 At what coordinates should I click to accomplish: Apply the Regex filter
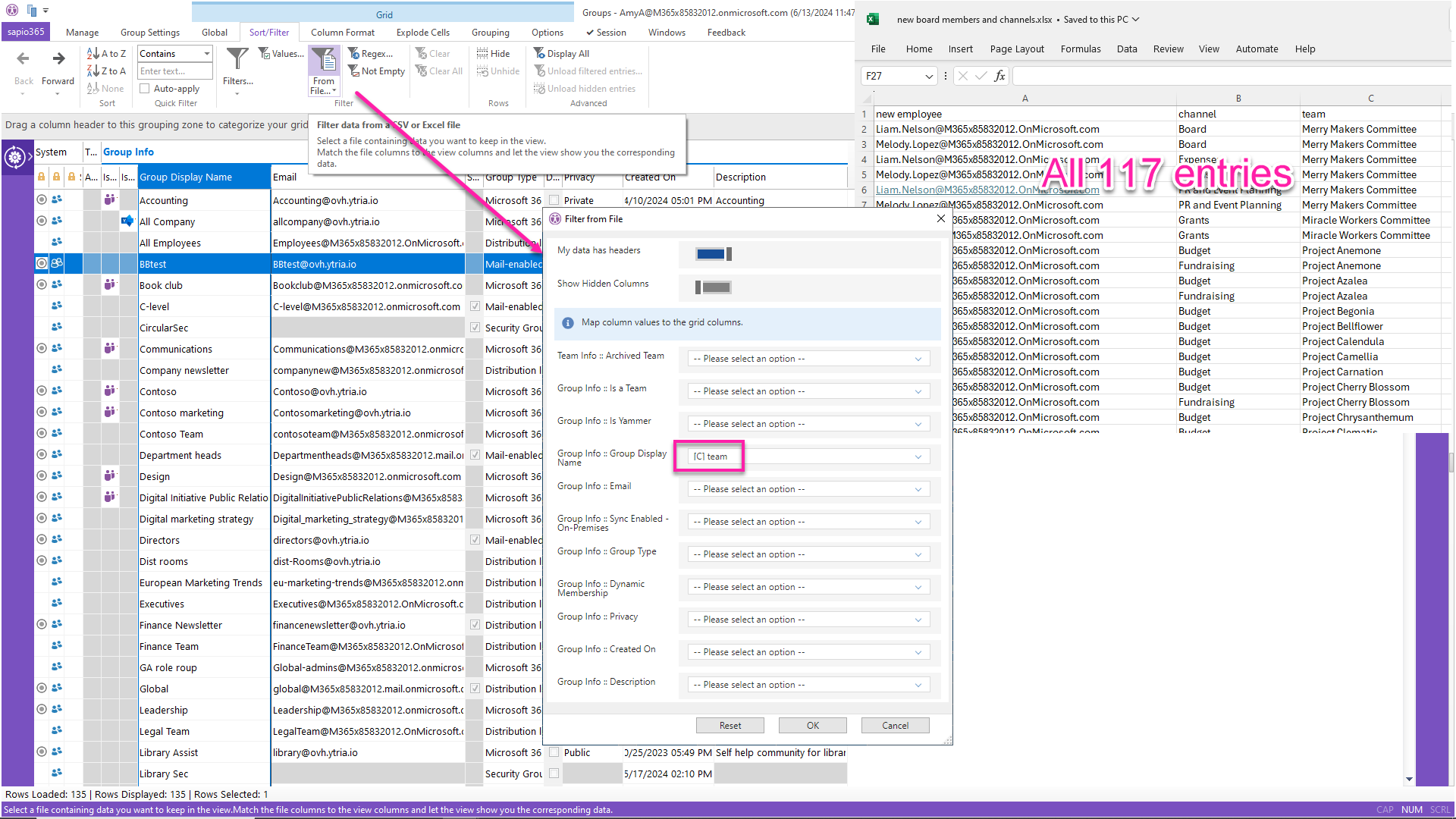(370, 54)
